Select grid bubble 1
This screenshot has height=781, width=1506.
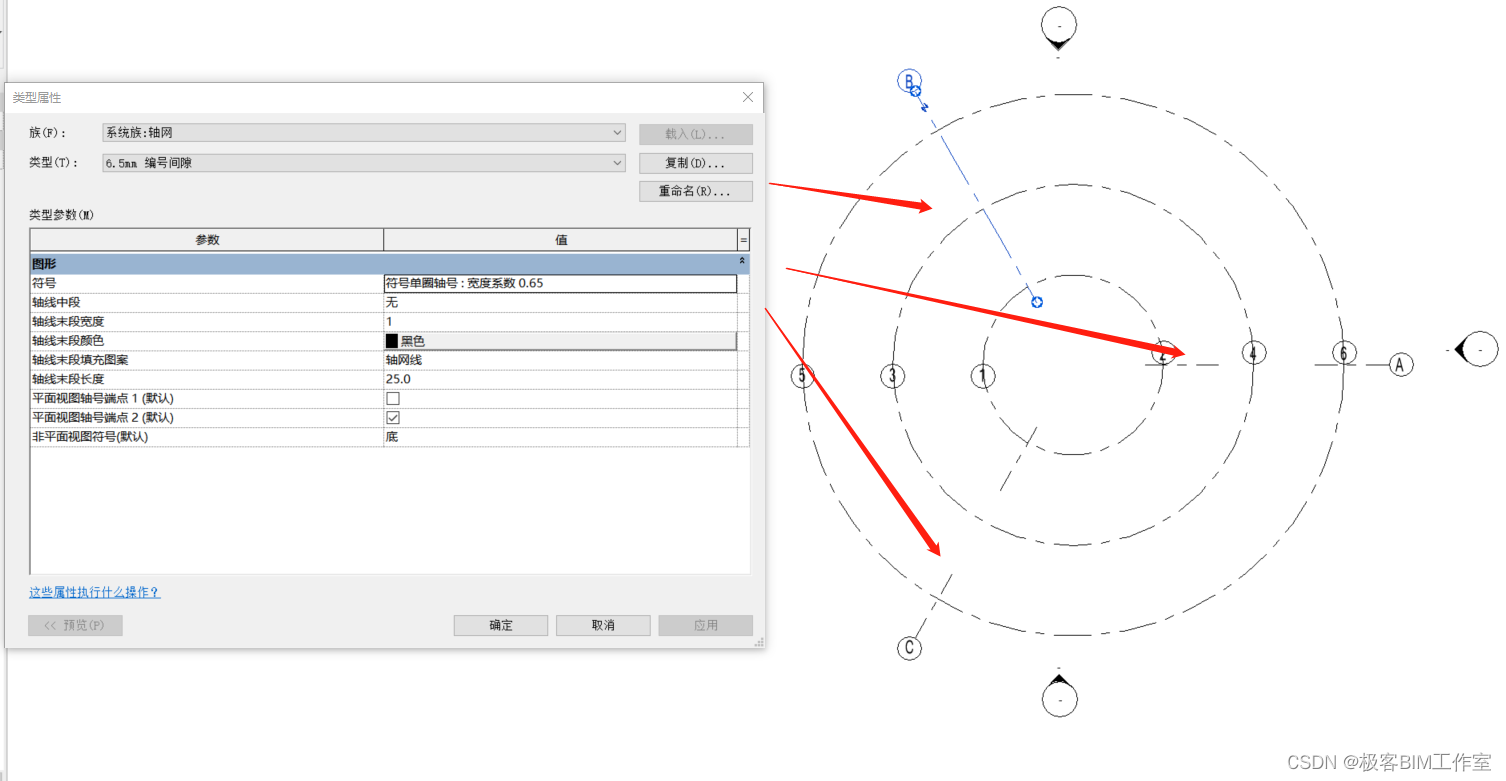983,376
